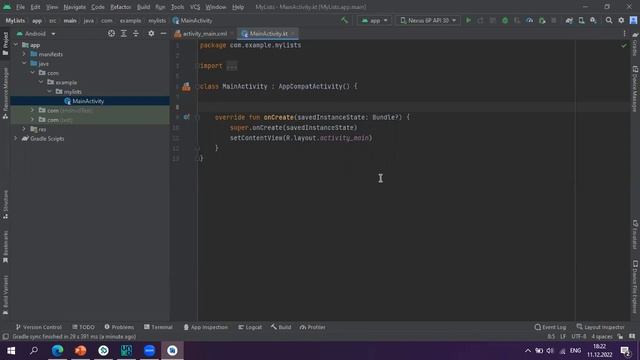Open the VCS menu
The image size is (640, 360).
click(x=195, y=7)
